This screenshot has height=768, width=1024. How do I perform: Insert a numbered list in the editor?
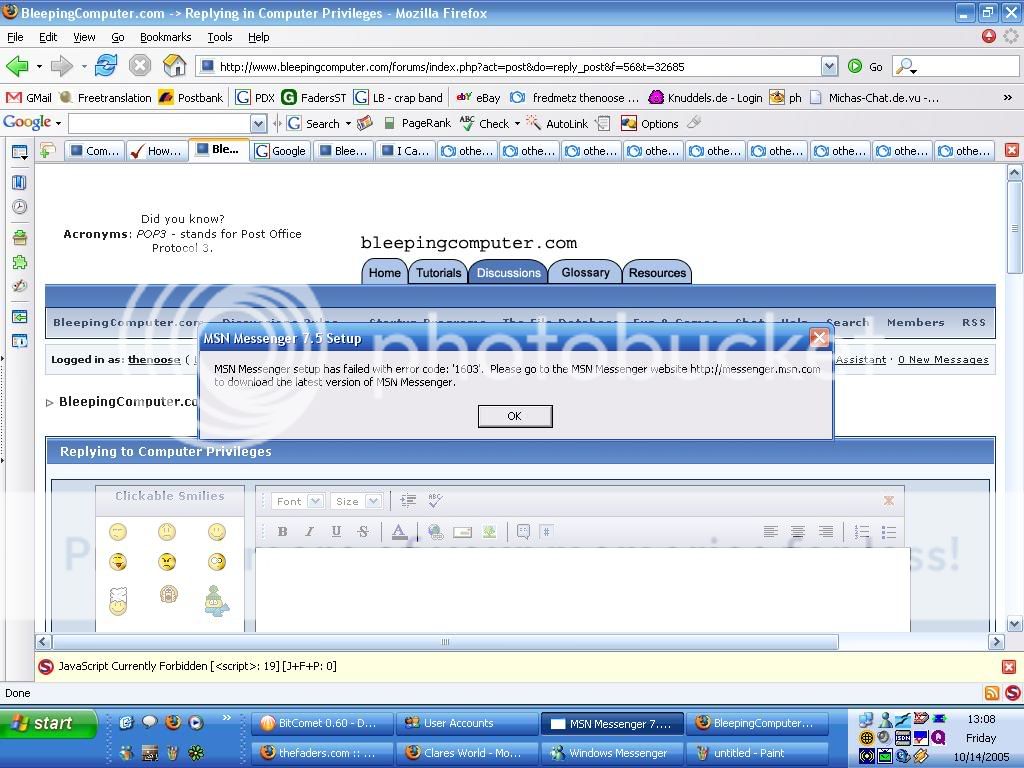tap(862, 532)
